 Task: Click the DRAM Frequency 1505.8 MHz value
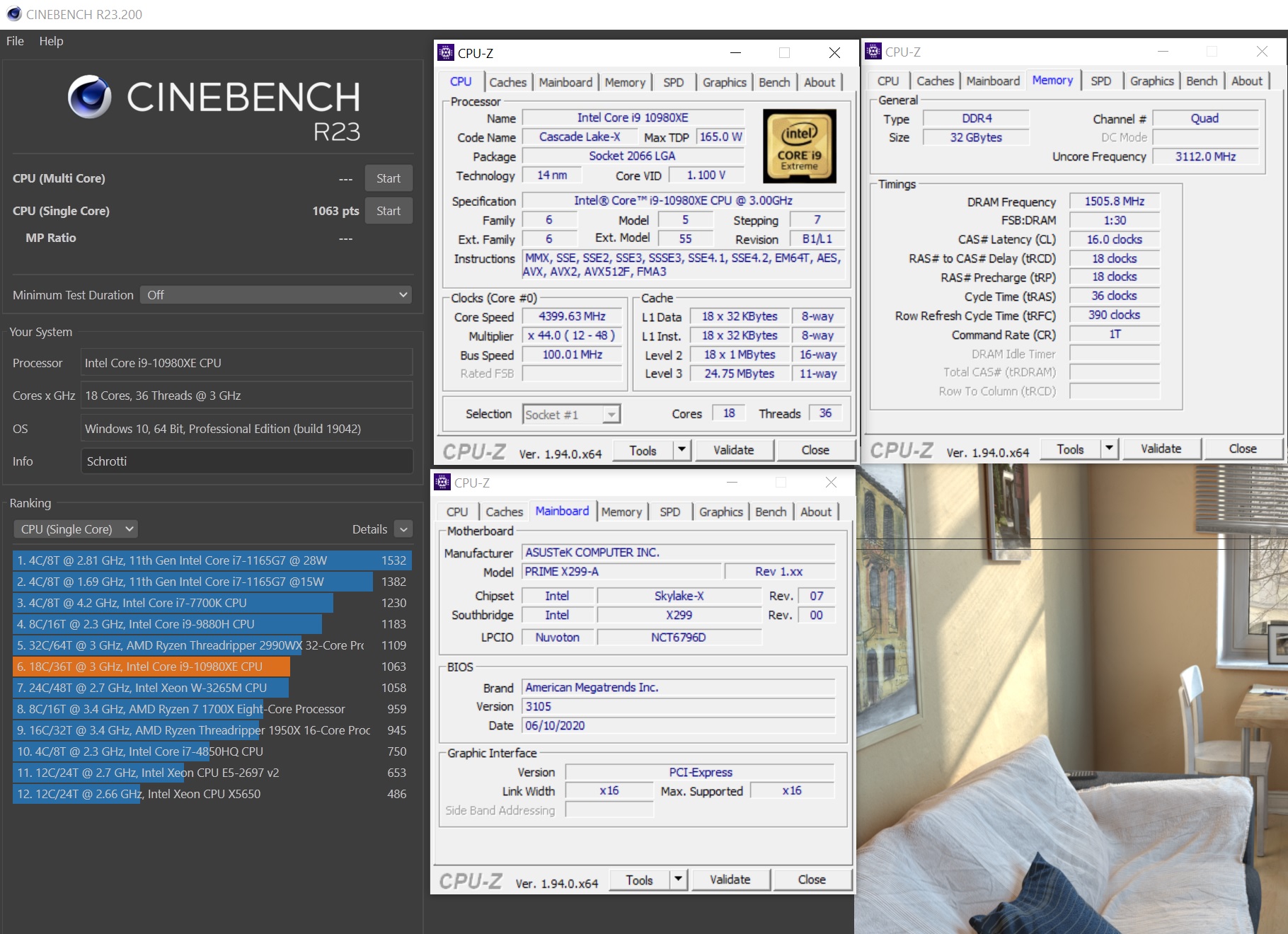point(1114,202)
